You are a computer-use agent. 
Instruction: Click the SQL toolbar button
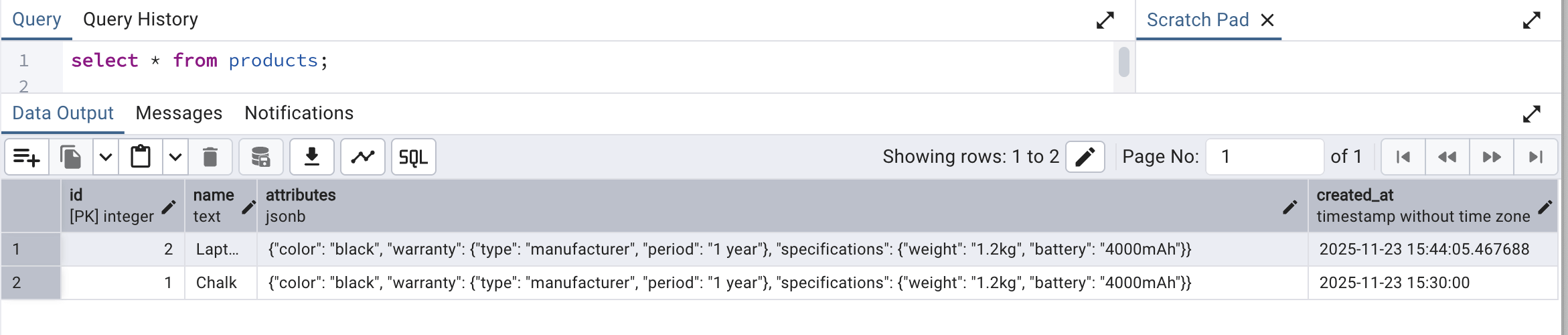pyautogui.click(x=413, y=157)
